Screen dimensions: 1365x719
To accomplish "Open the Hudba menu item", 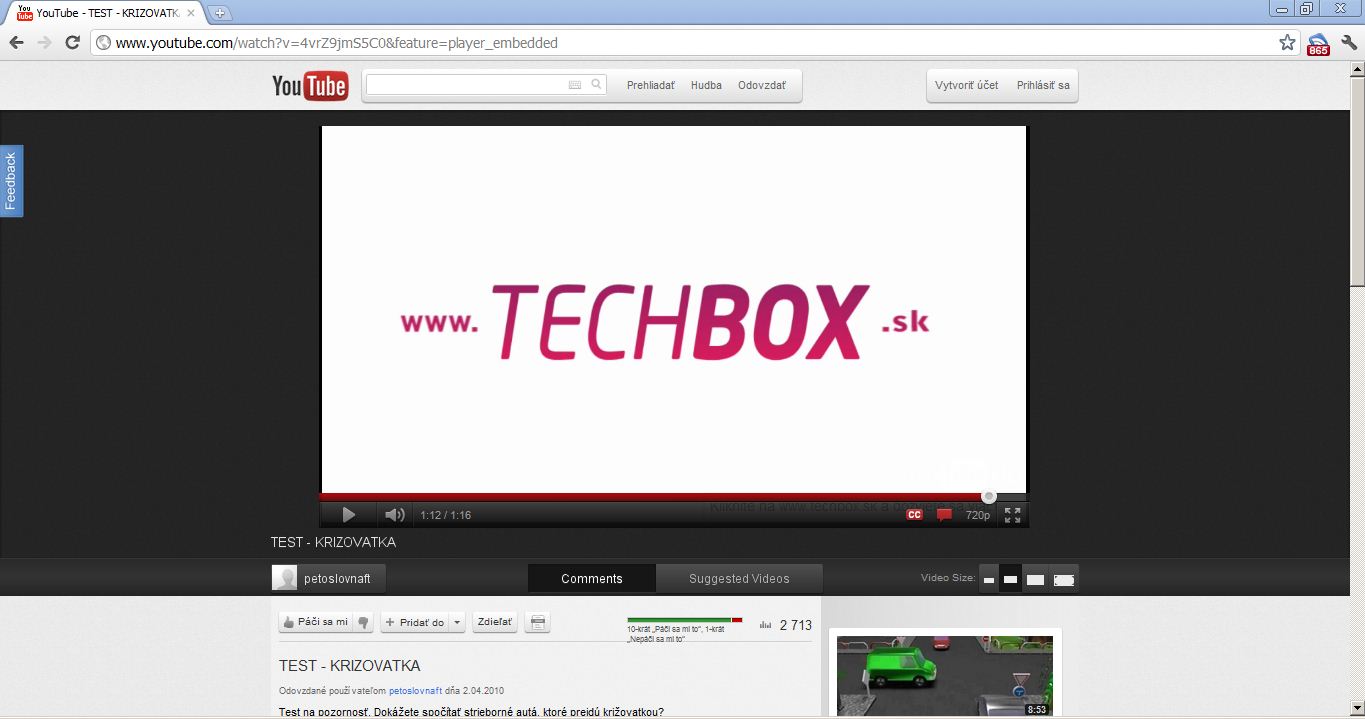I will pos(706,85).
